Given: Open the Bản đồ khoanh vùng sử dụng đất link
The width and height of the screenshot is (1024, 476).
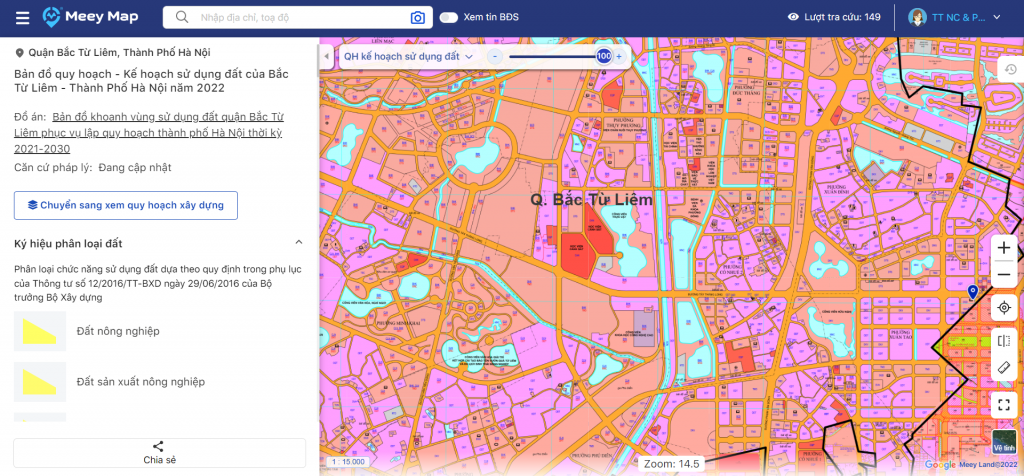Looking at the screenshot, I should click(149, 133).
